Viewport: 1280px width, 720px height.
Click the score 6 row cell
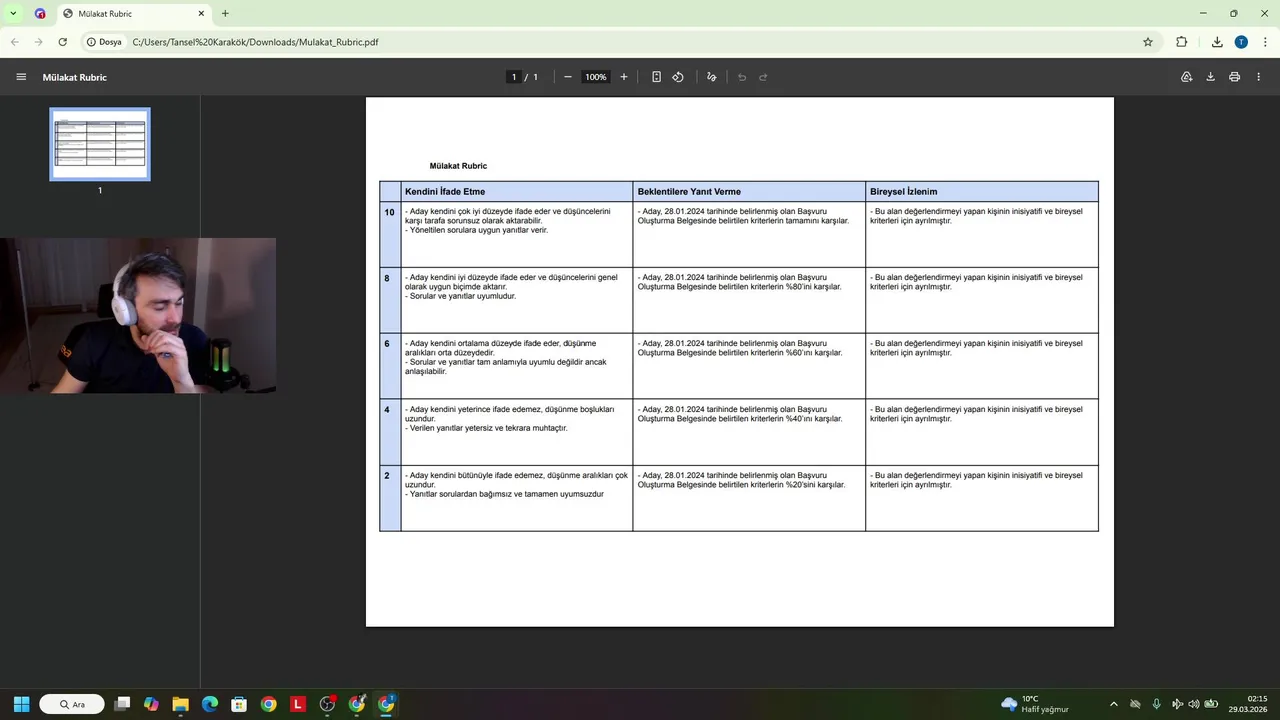(x=390, y=366)
